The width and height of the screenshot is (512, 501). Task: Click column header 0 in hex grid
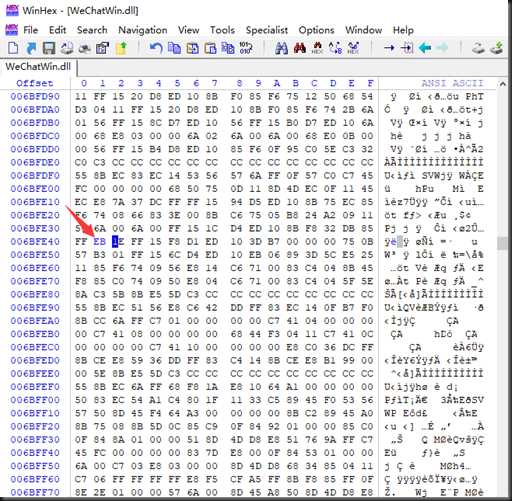pos(84,83)
